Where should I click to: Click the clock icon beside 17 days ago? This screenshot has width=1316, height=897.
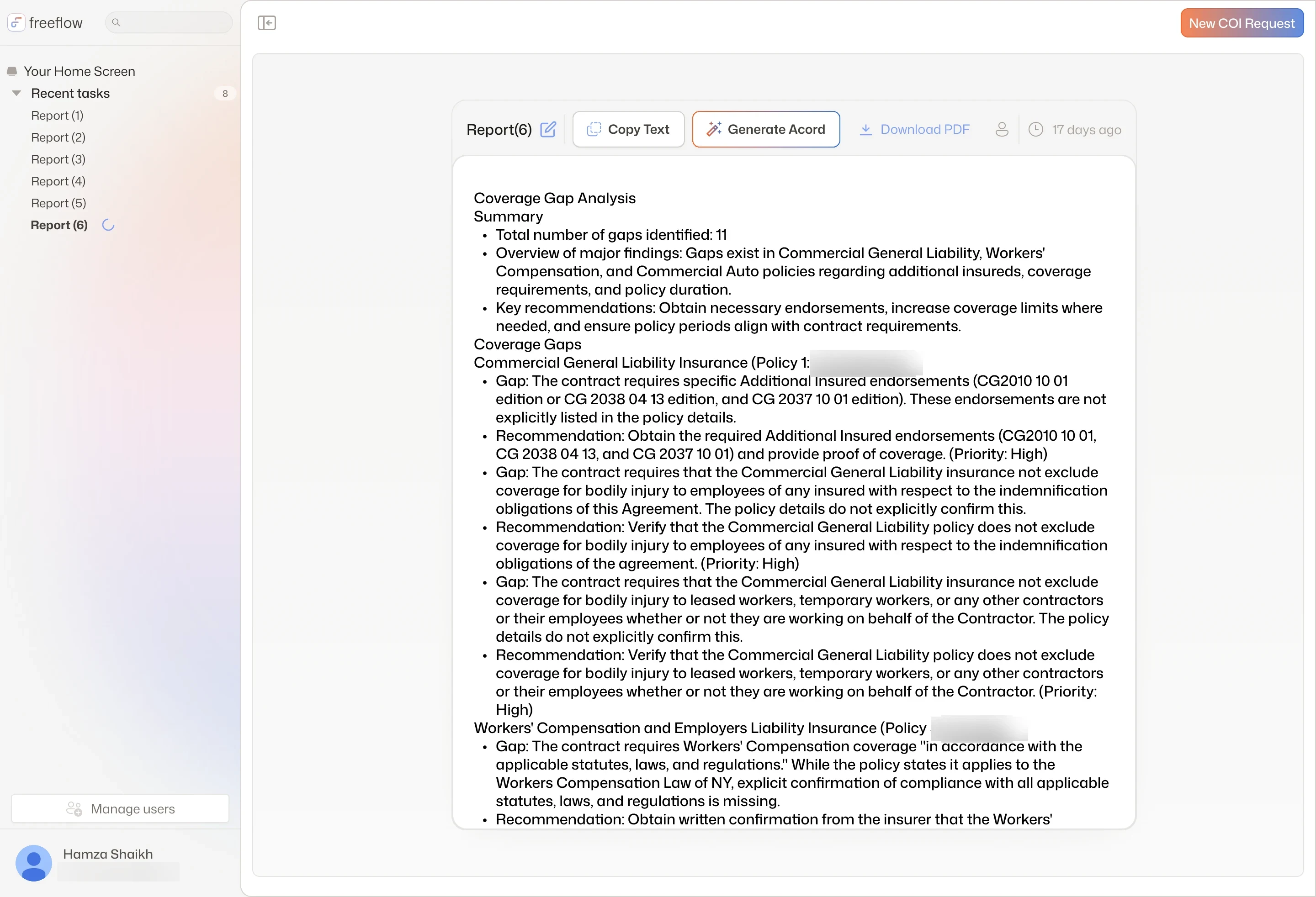point(1036,130)
